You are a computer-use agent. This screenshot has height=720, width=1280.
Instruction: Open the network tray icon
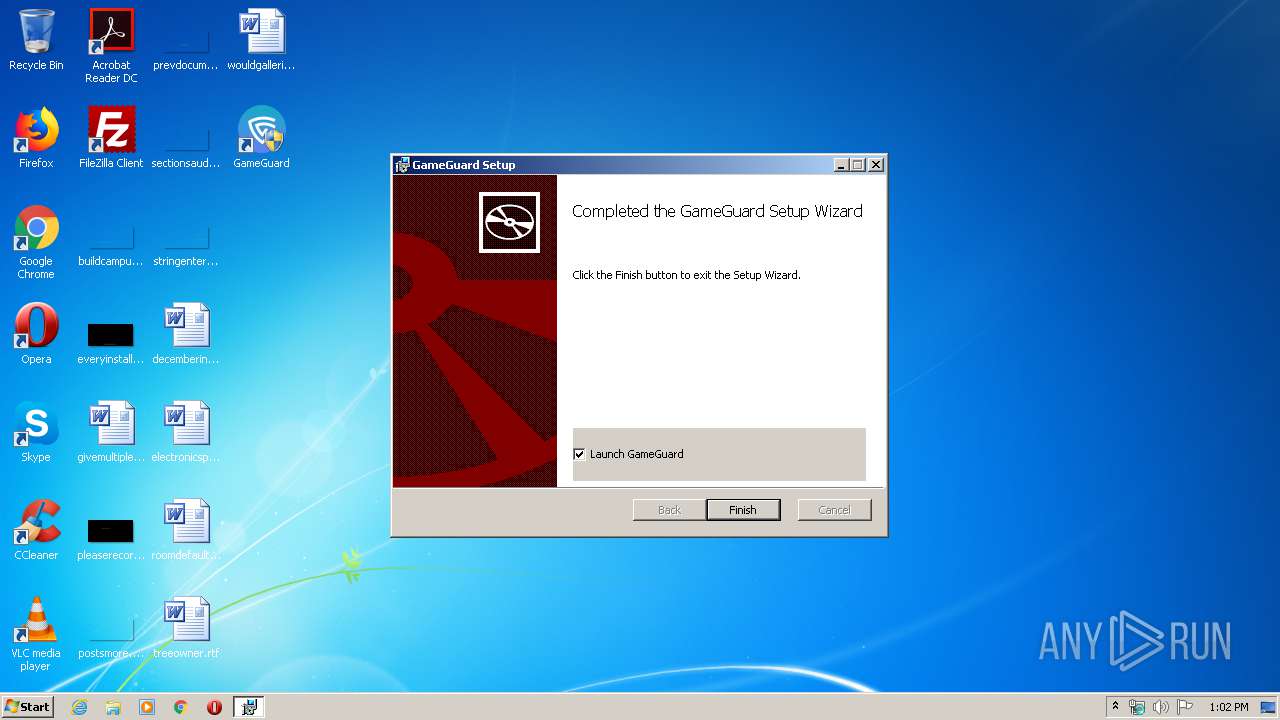[x=1137, y=707]
